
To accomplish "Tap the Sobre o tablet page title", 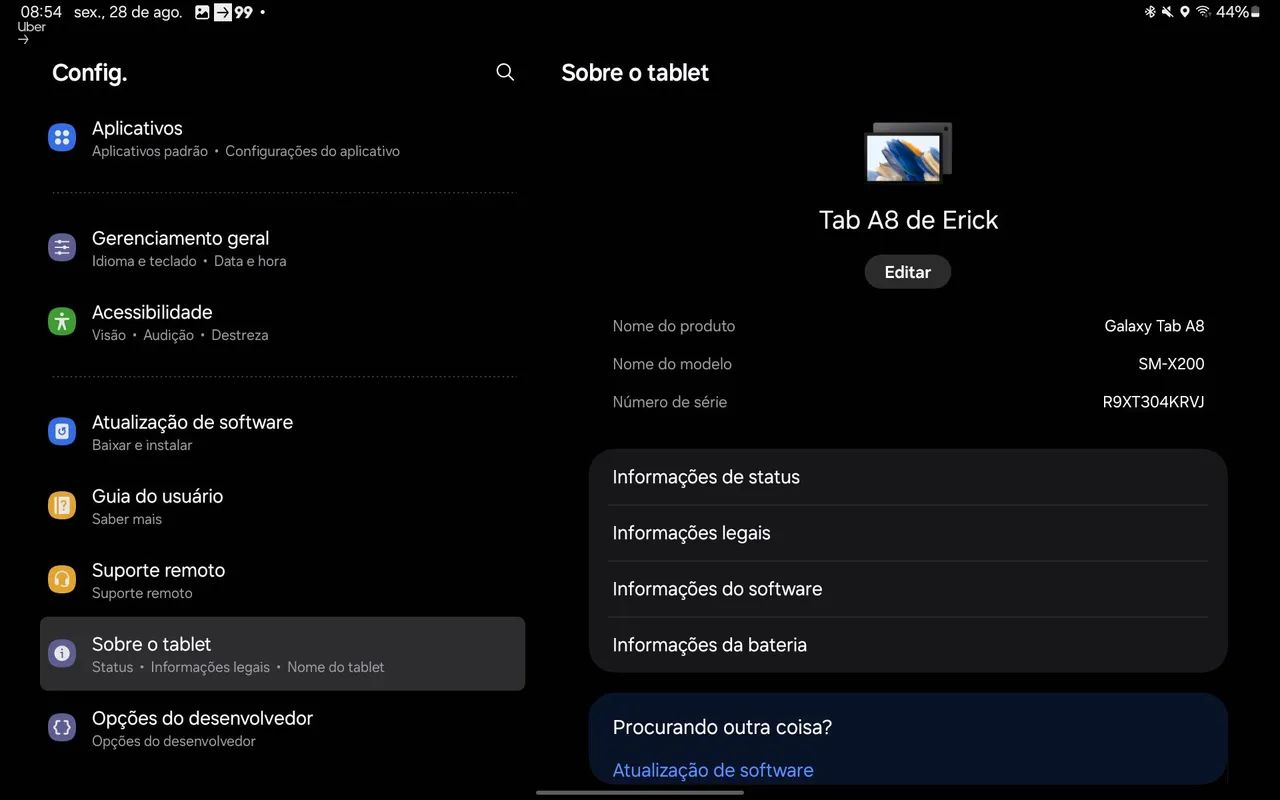I will click(635, 72).
